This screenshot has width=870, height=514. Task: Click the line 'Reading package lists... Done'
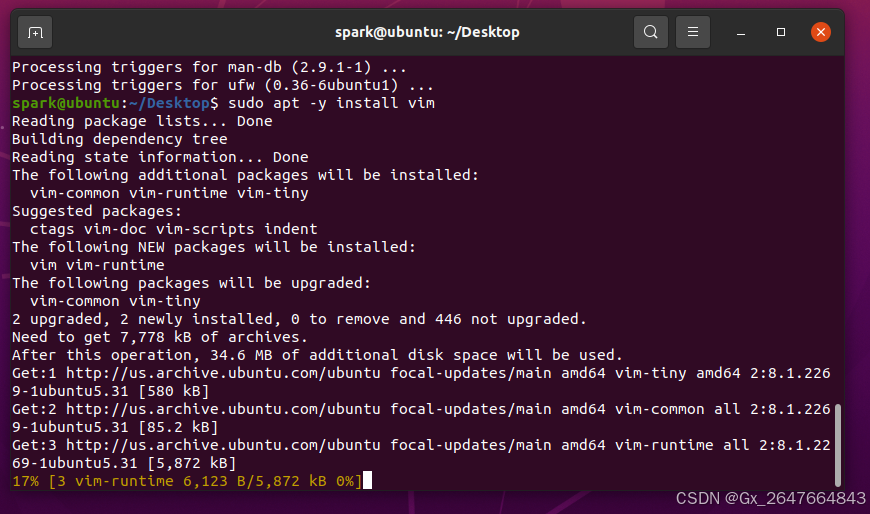coord(142,121)
